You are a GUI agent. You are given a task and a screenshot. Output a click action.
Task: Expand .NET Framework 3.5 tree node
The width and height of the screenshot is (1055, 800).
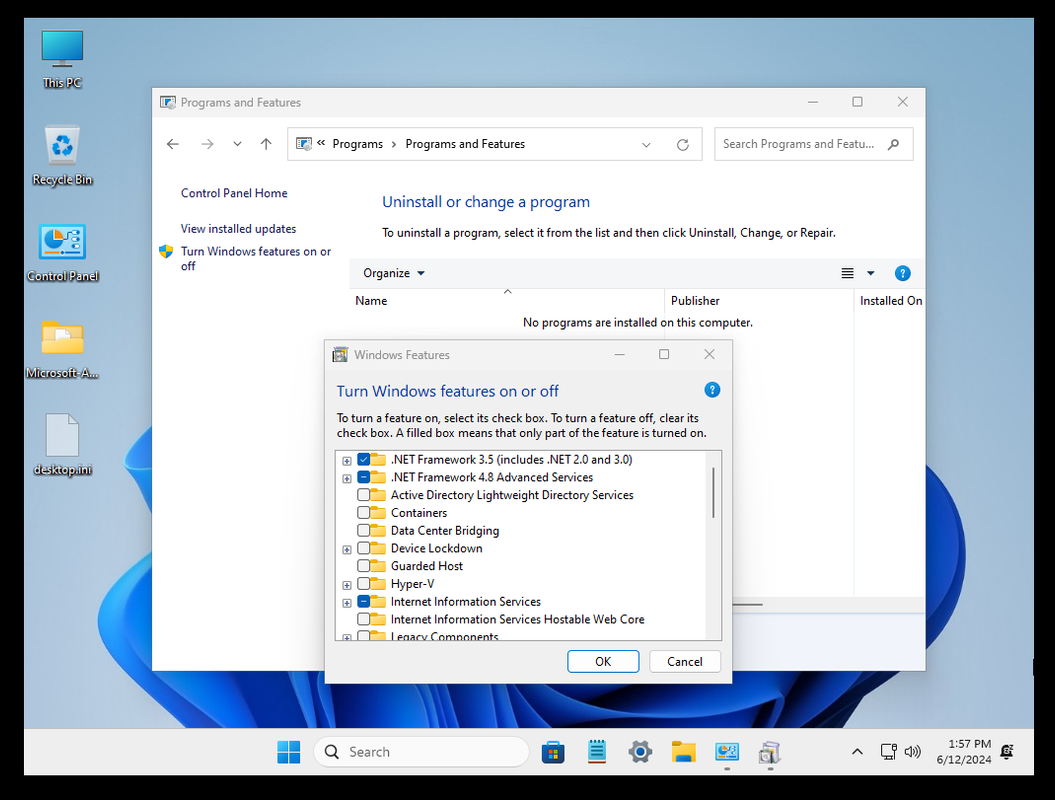click(347, 461)
